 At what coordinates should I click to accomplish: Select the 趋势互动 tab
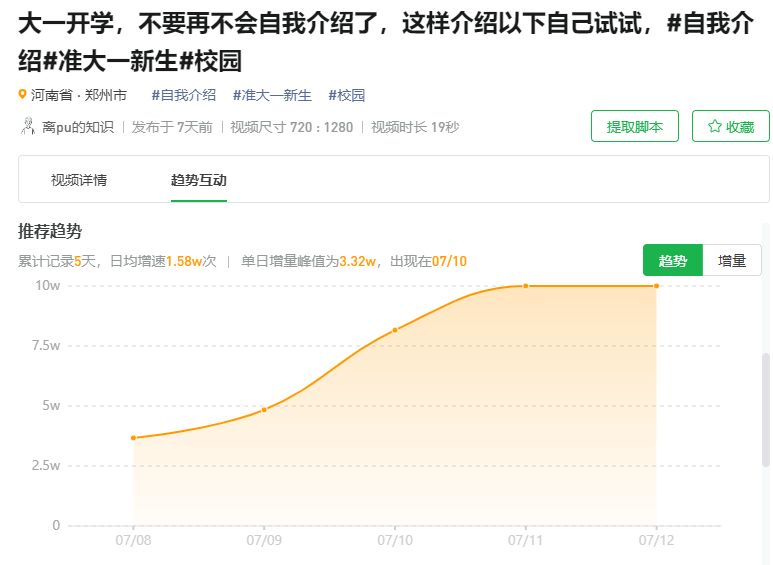coord(198,180)
